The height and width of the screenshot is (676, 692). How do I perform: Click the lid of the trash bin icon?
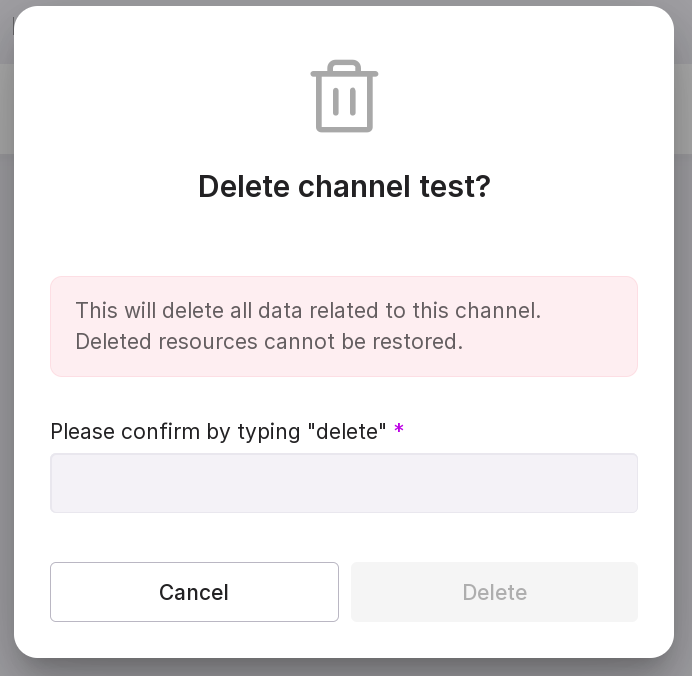[344, 70]
